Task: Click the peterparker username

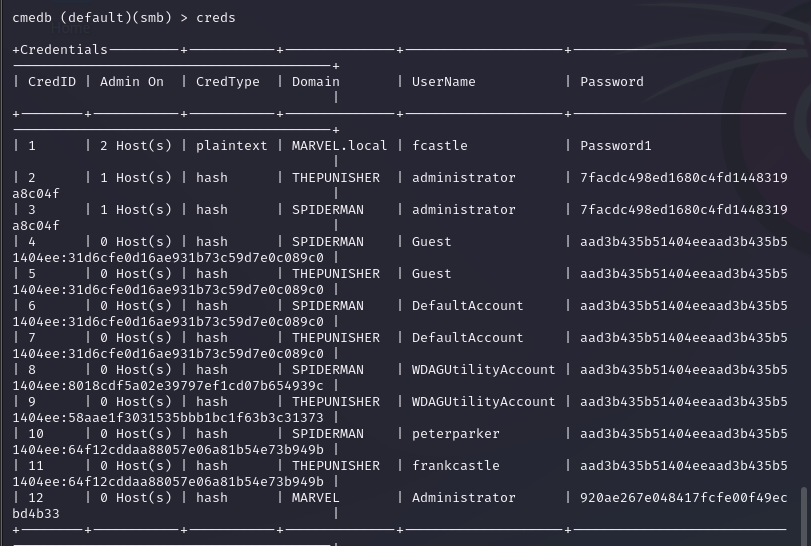Action: 456,434
